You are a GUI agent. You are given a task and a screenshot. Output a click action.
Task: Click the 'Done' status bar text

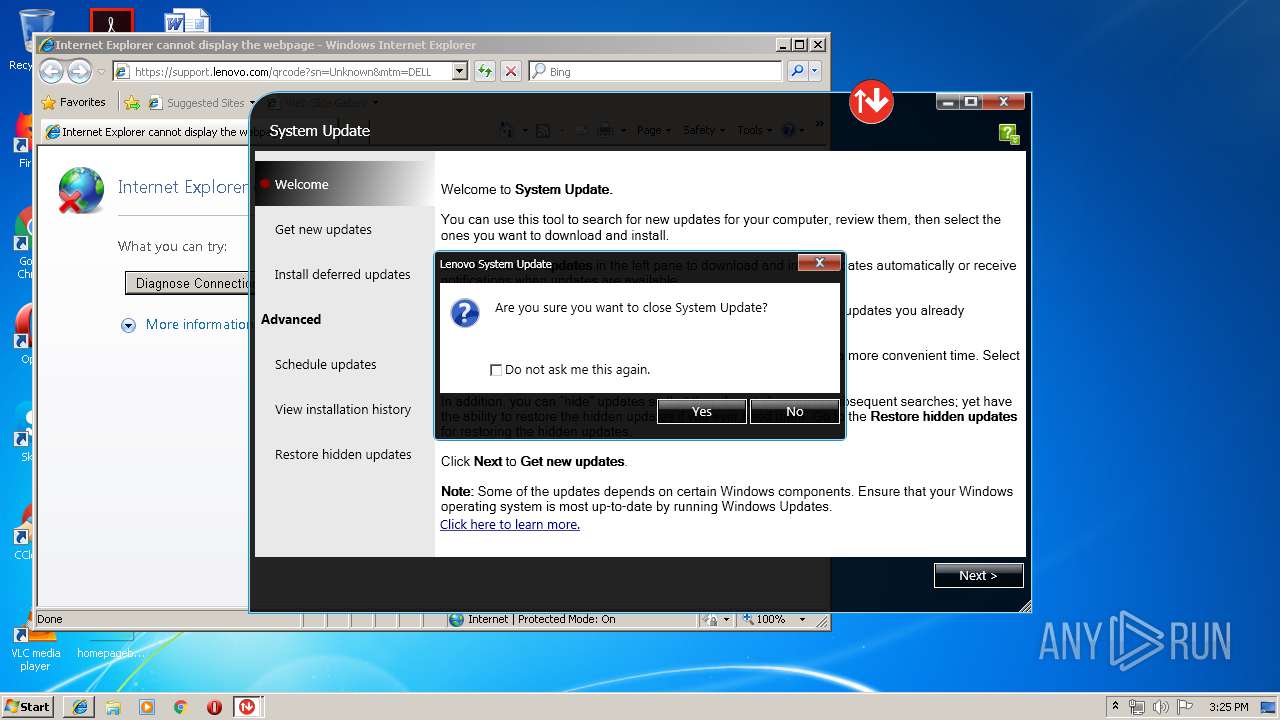pyautogui.click(x=50, y=619)
